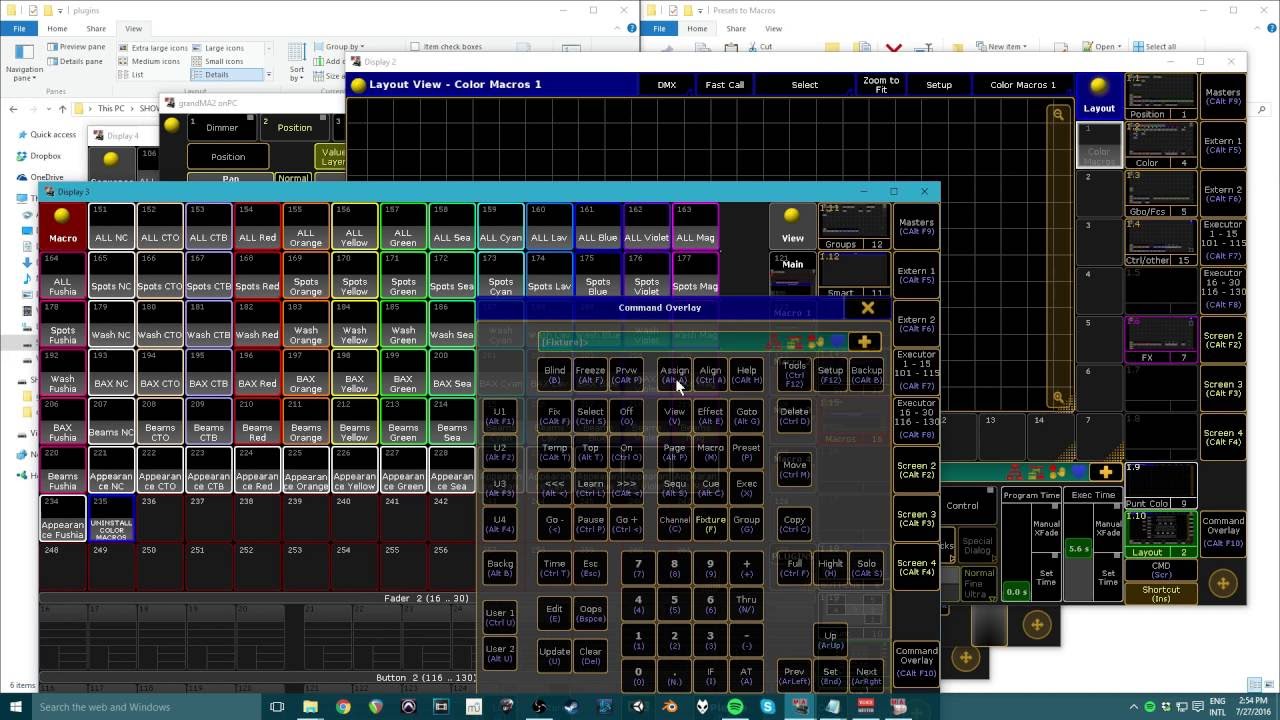
Task: Select macro 161 ALL Blue
Action: pos(597,226)
